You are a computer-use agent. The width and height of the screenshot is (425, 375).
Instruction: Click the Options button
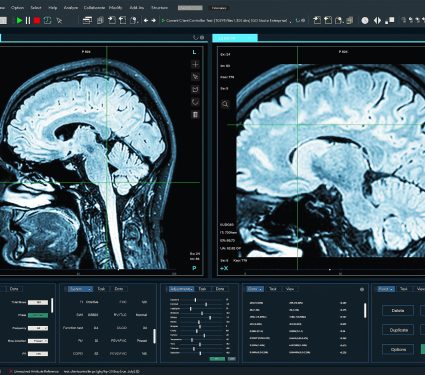tap(398, 349)
